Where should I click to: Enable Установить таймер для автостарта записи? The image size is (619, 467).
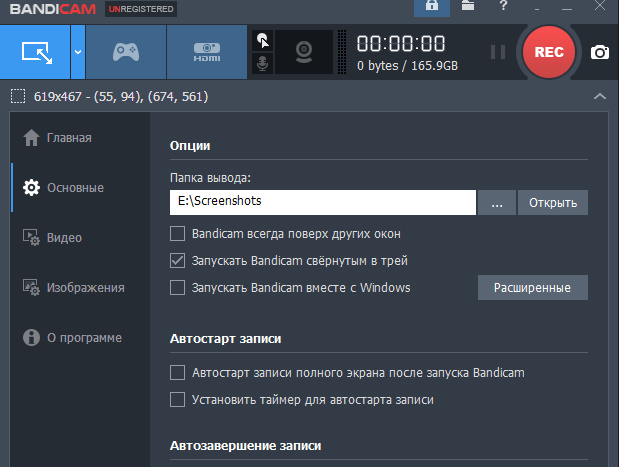pos(177,399)
